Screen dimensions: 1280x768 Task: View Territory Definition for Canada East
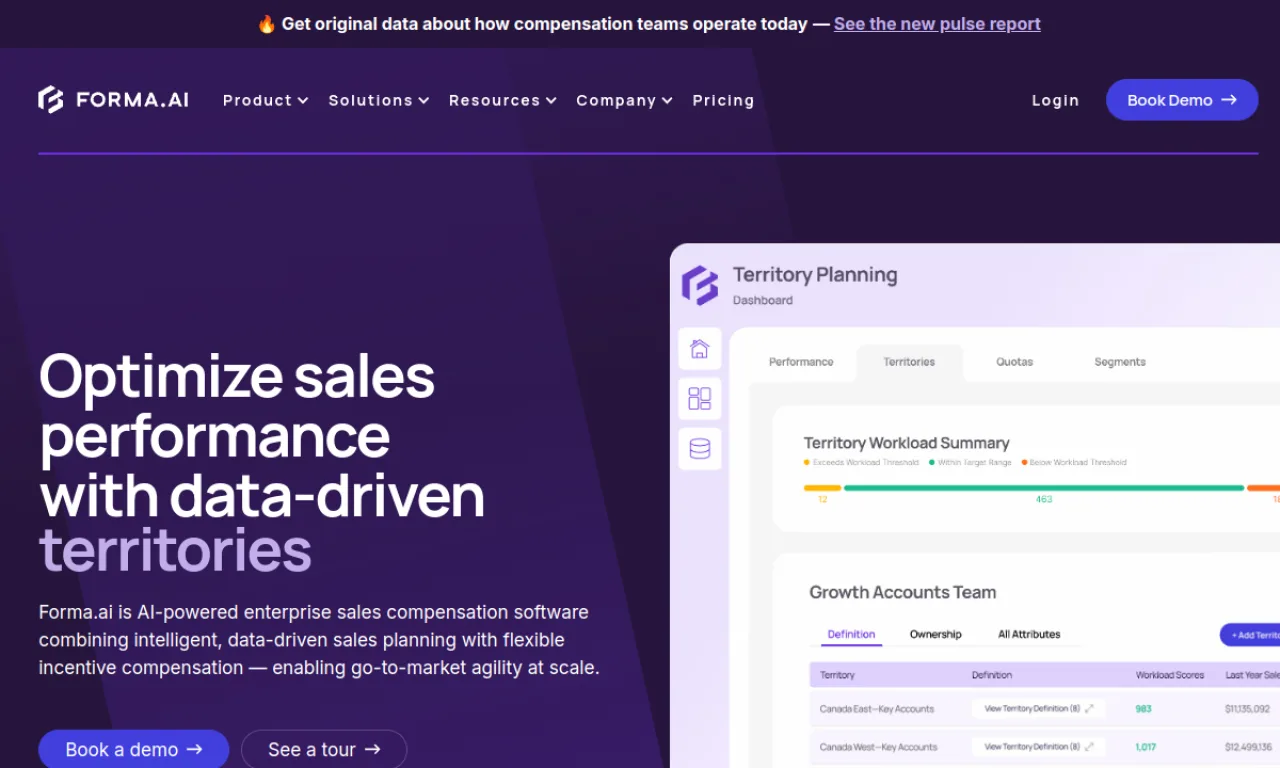click(1038, 709)
